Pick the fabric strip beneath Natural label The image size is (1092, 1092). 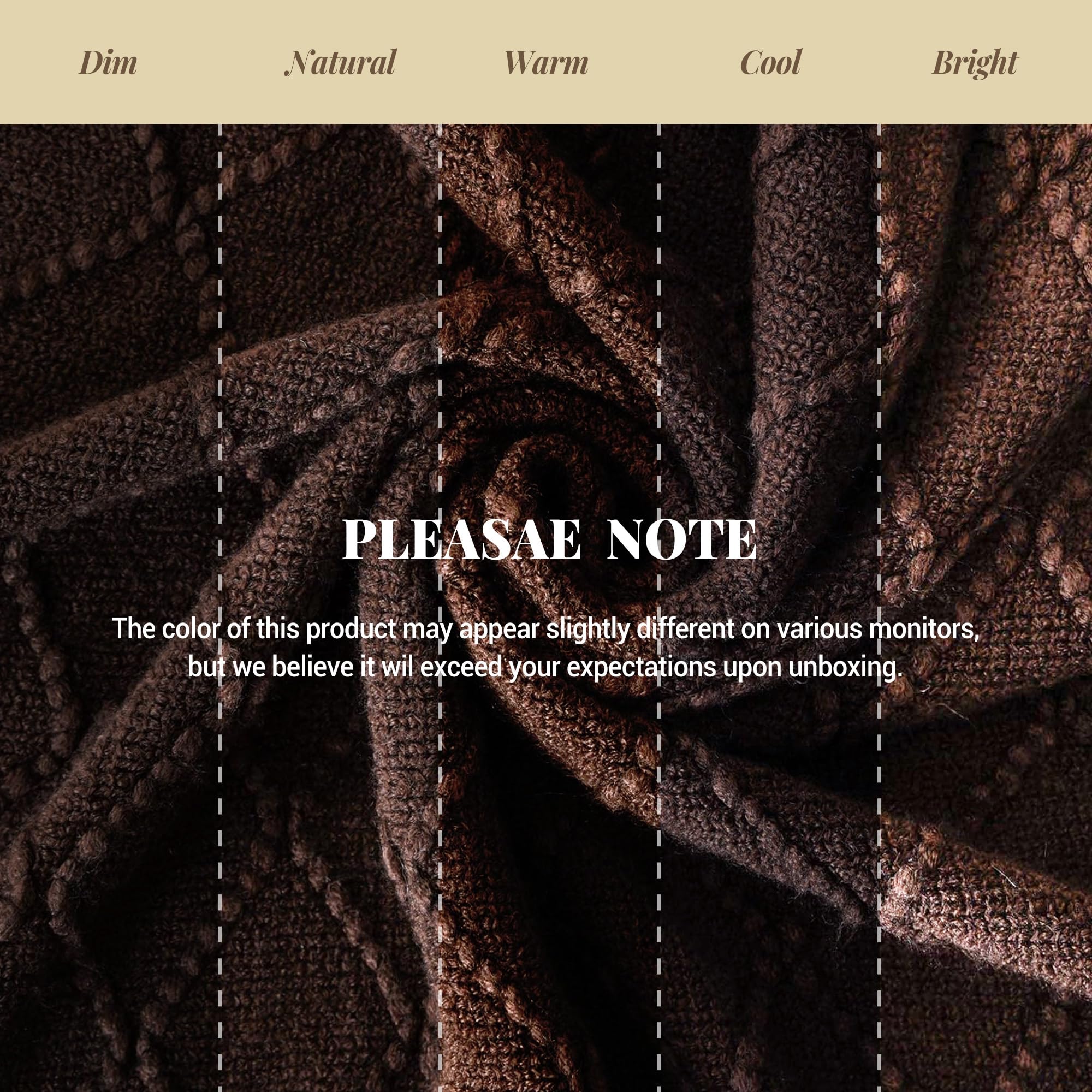click(330, 608)
